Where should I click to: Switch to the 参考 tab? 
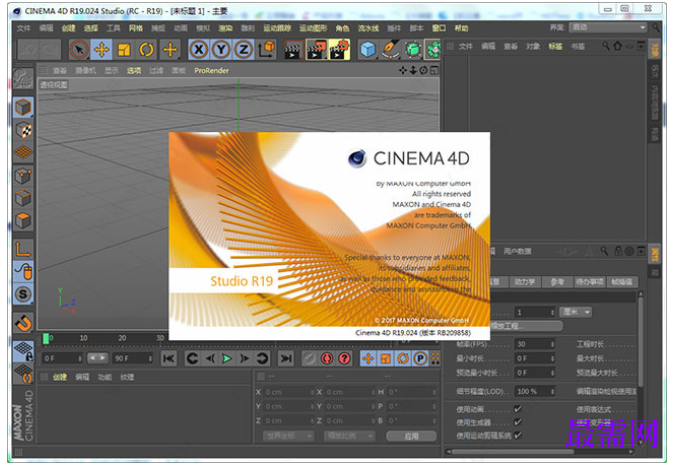pos(557,282)
